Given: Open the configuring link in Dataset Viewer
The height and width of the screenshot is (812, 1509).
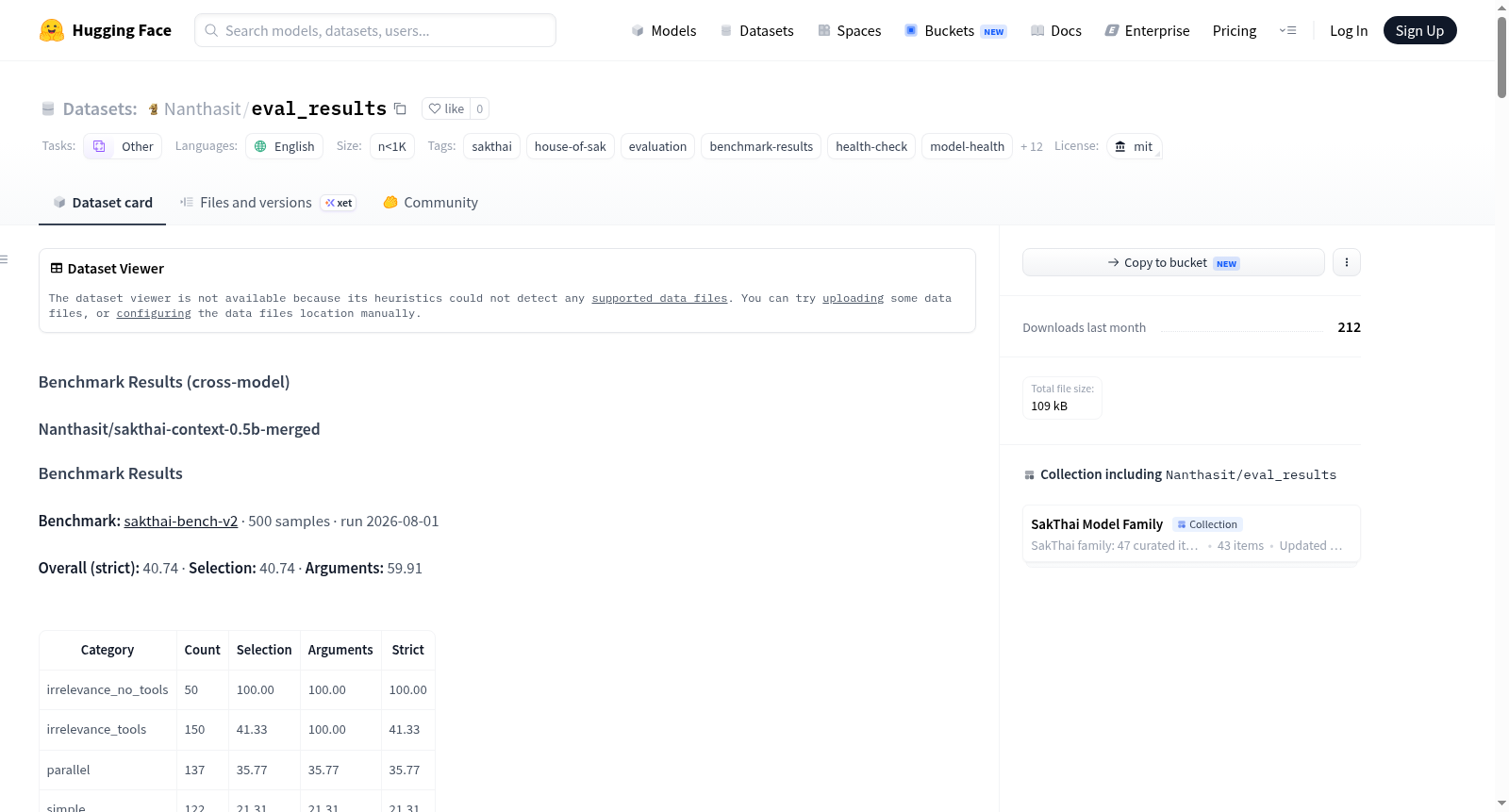Looking at the screenshot, I should pos(154,313).
